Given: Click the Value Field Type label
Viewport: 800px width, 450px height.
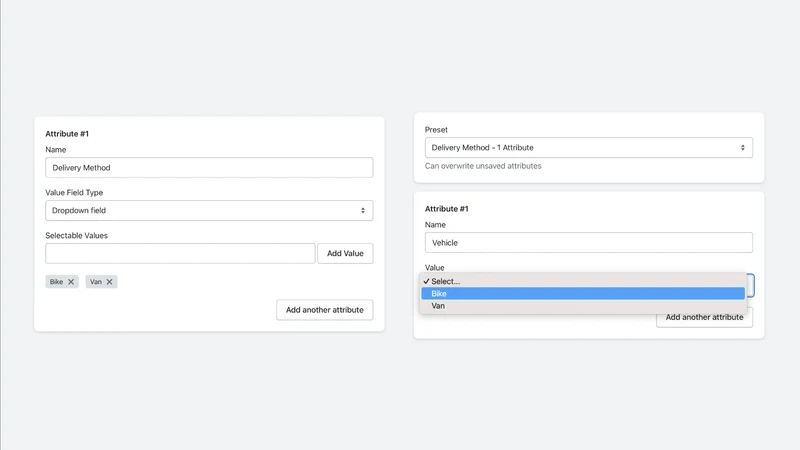Looking at the screenshot, I should point(74,192).
